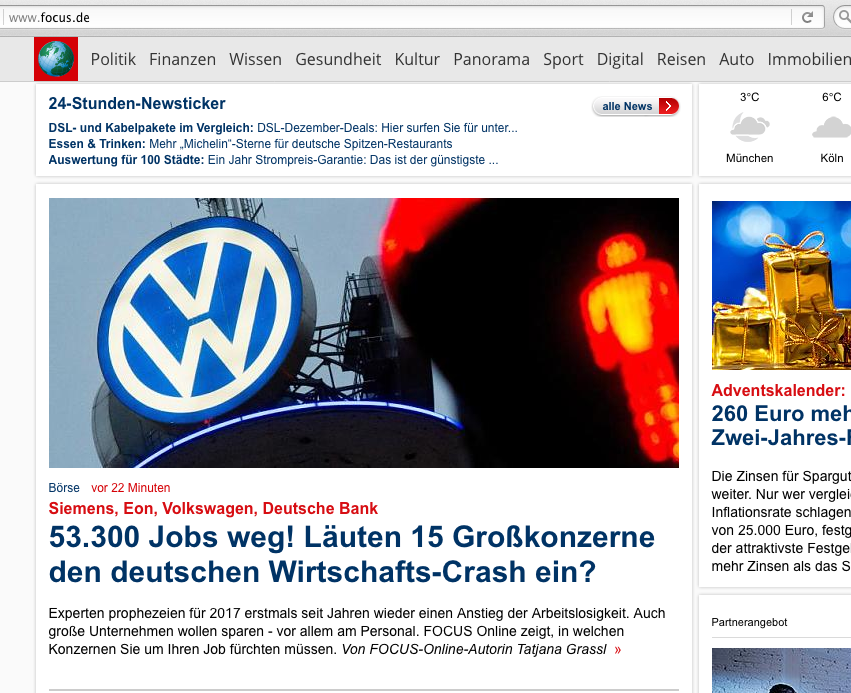This screenshot has height=693, width=851.
Task: Open Essen & Trinken Michelin-Sterne ticker item
Action: pyautogui.click(x=250, y=144)
